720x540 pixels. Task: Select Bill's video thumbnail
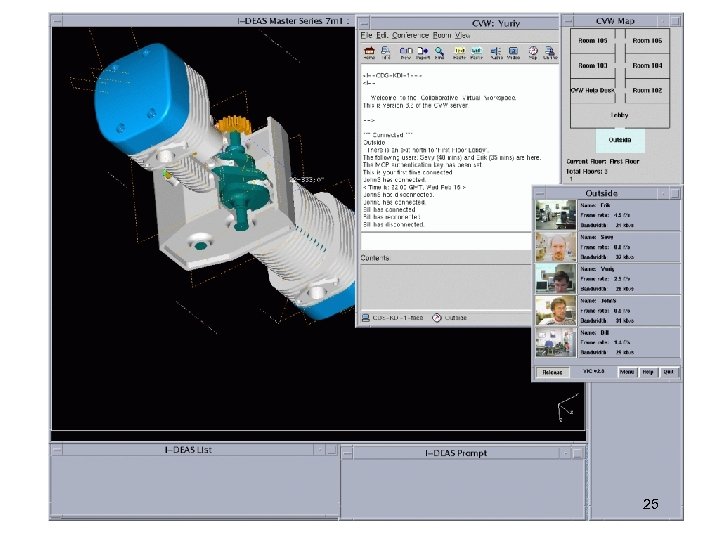[x=556, y=342]
